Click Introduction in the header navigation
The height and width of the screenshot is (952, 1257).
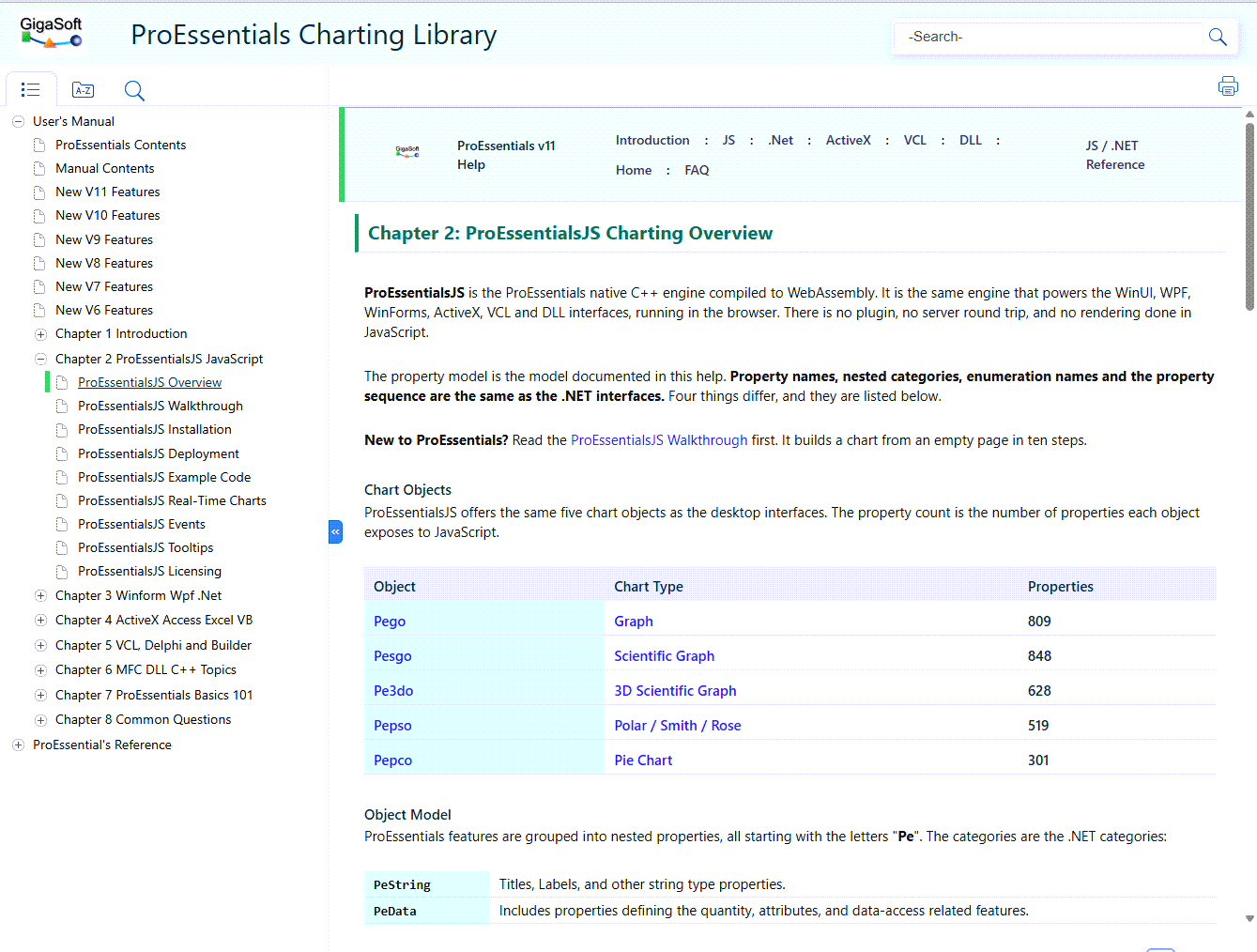pyautogui.click(x=652, y=140)
